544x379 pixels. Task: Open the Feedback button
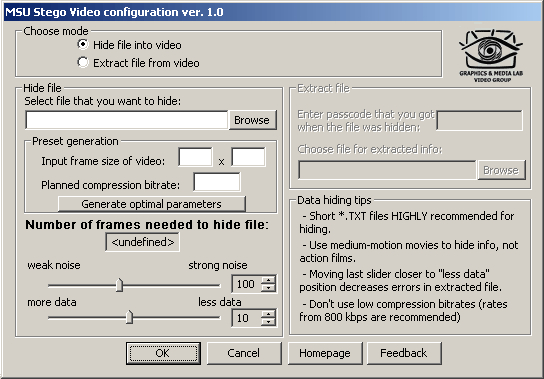(x=404, y=353)
